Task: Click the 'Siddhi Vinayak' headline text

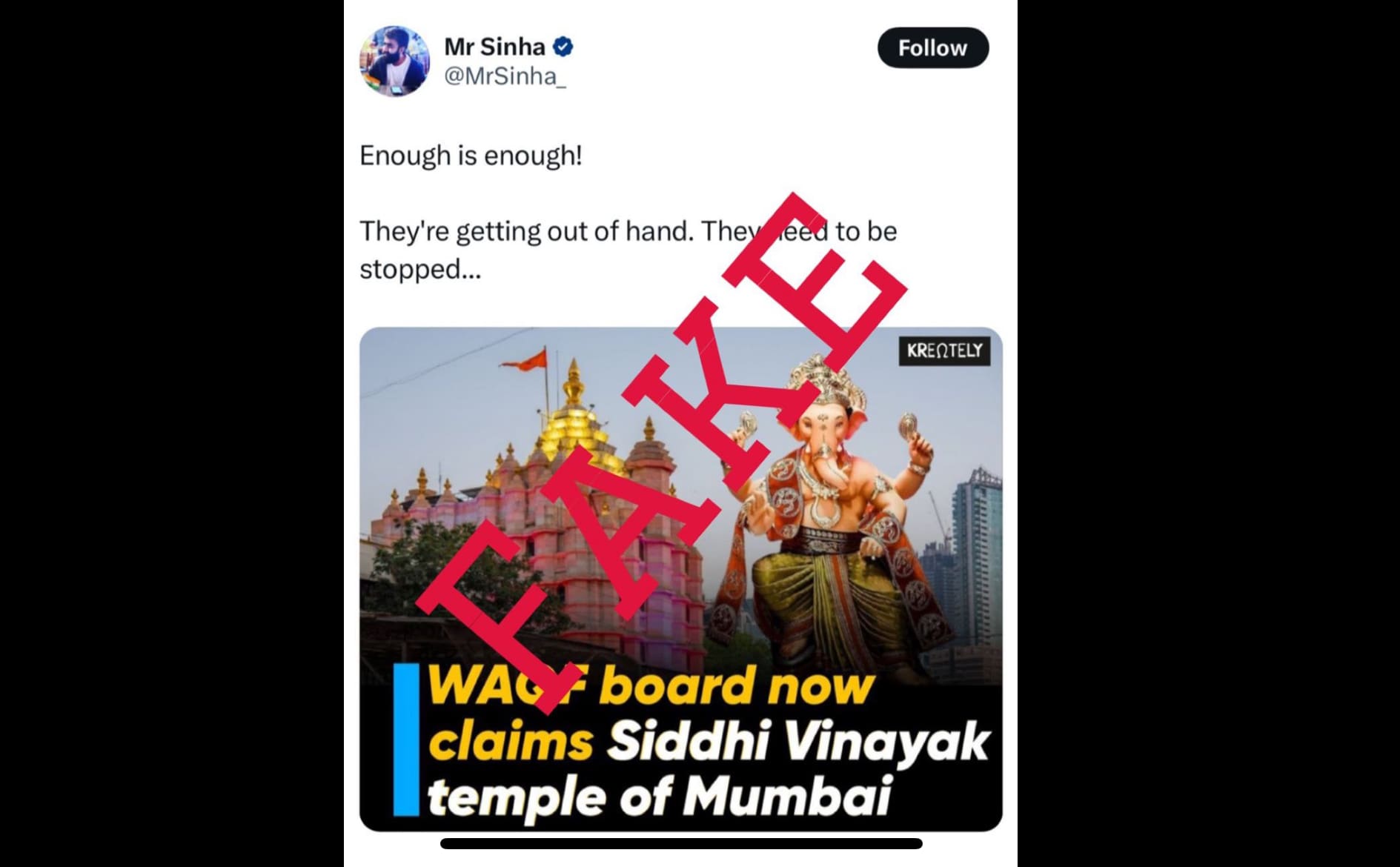Action: tap(798, 741)
